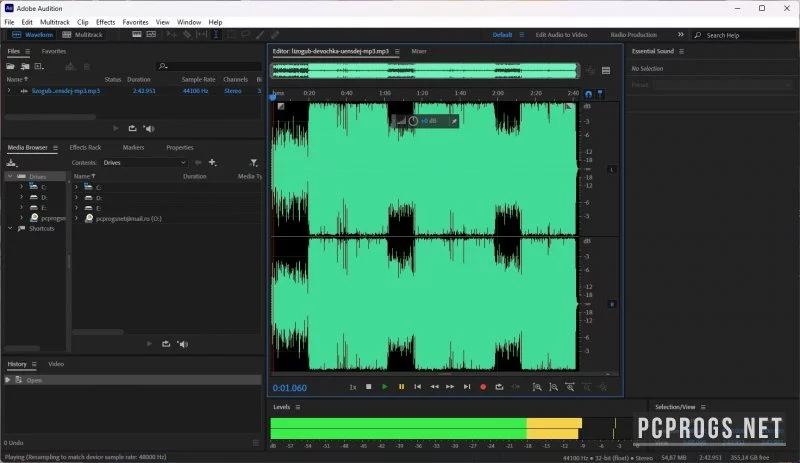Click the add shortcut plus icon

[212, 162]
